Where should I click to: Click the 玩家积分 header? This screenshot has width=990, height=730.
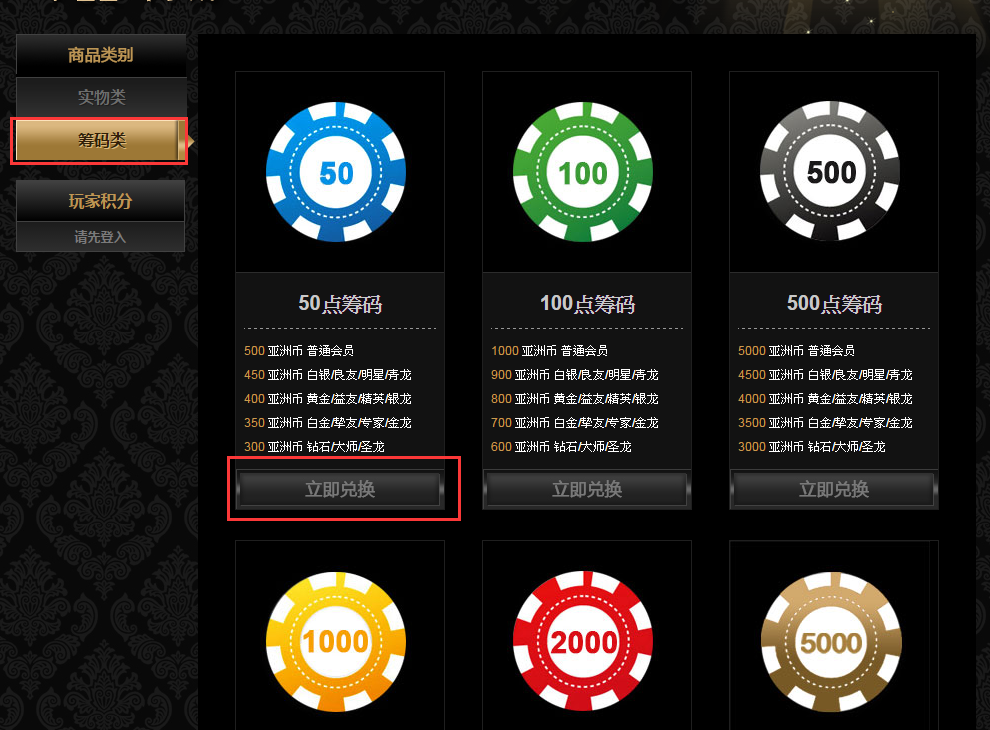pyautogui.click(x=100, y=201)
